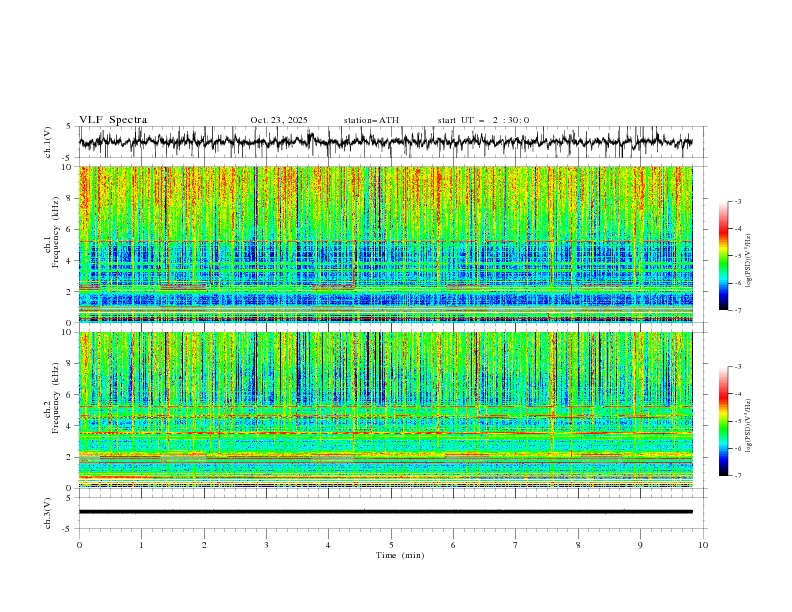The height and width of the screenshot is (612, 792).
Task: Click the ch.2 spectrogram color scale bar
Action: point(724,421)
